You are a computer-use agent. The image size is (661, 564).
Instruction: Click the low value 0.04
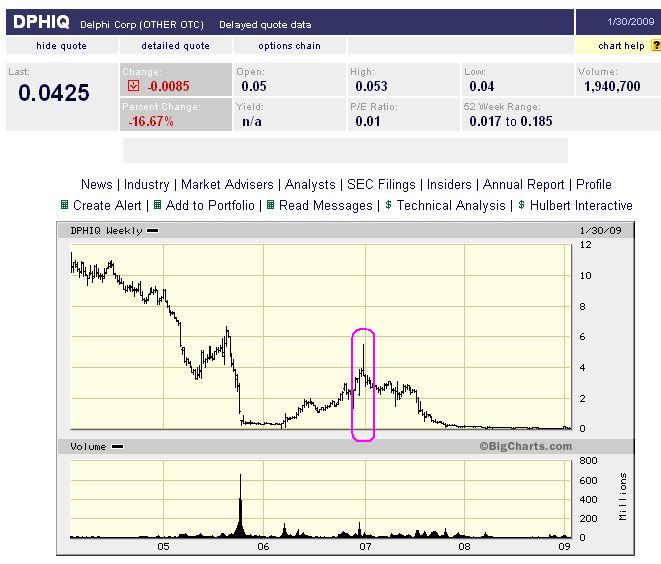point(481,86)
